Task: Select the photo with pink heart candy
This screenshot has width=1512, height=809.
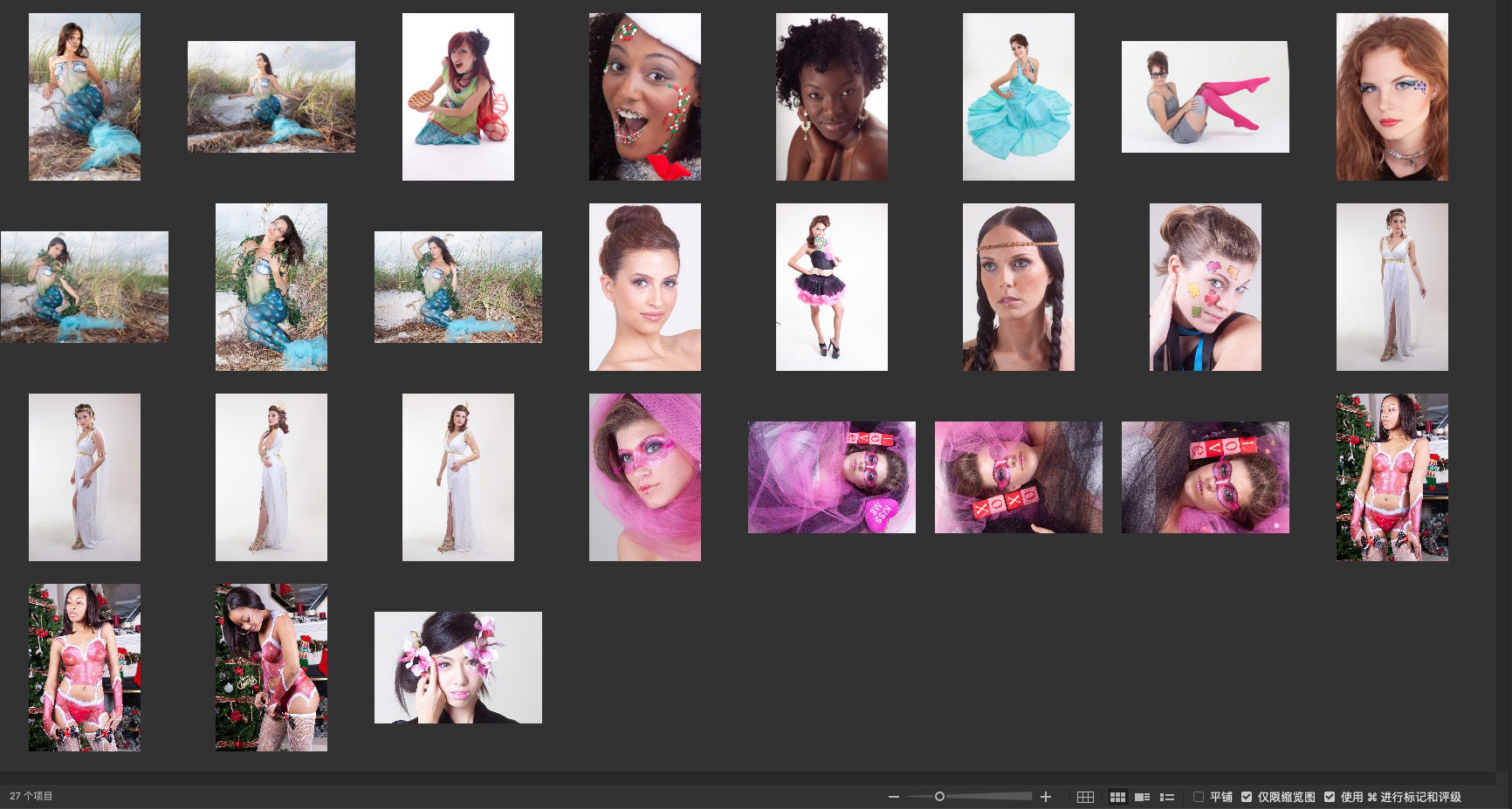Action: (x=831, y=477)
